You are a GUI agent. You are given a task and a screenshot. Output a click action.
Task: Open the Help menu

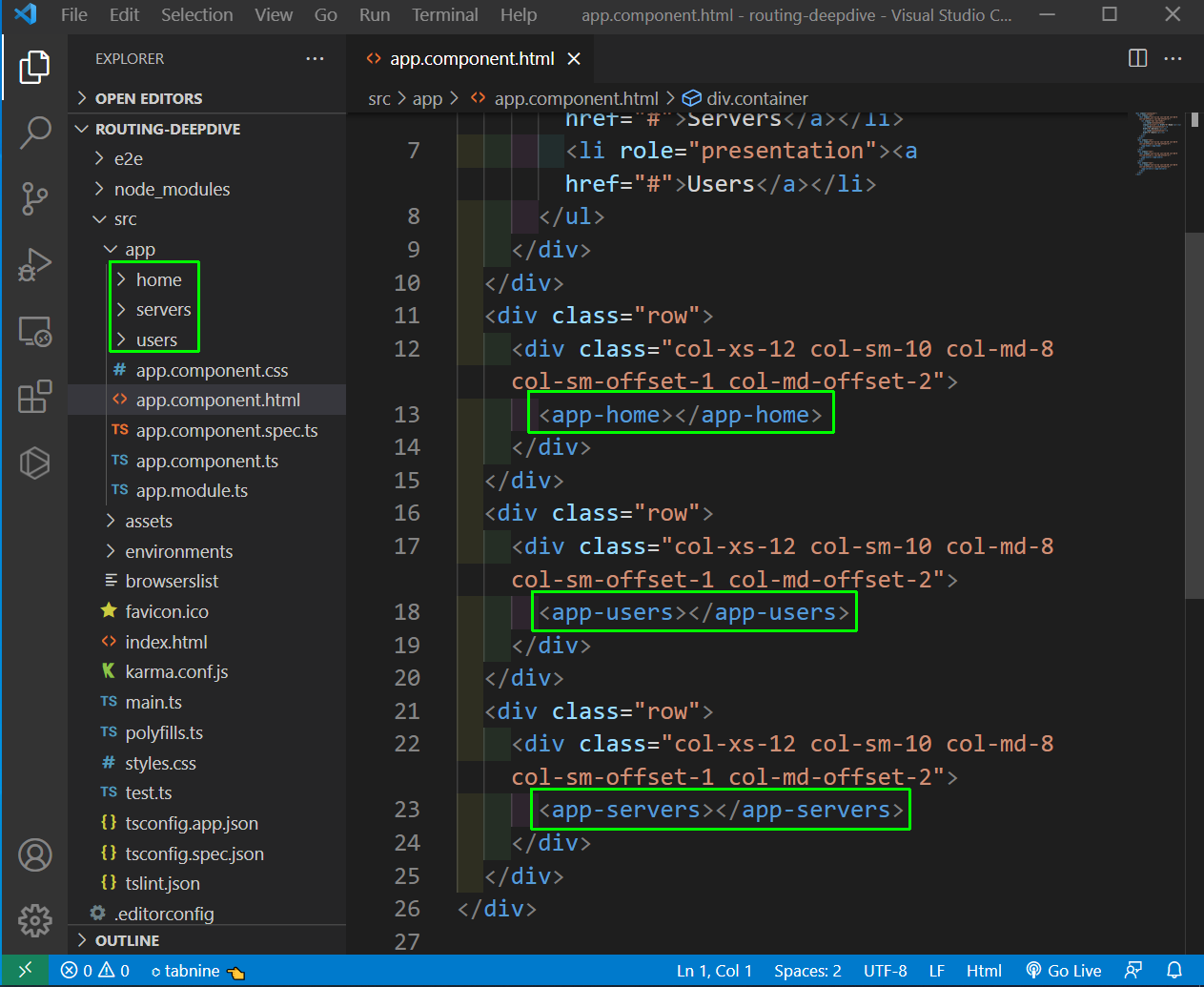[519, 14]
